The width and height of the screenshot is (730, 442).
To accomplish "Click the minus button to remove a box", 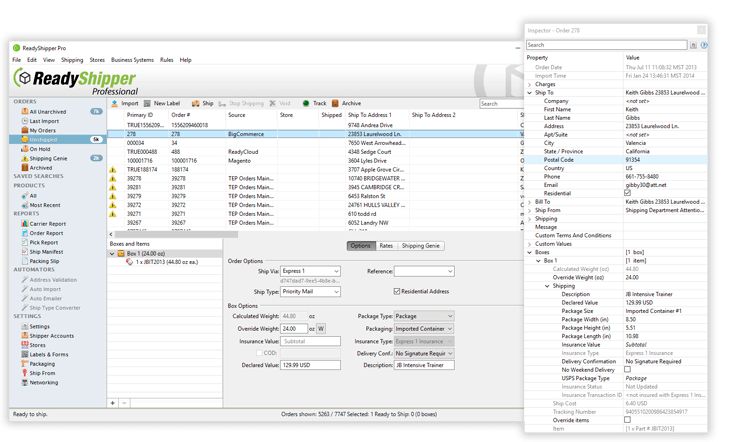I will [x=124, y=403].
